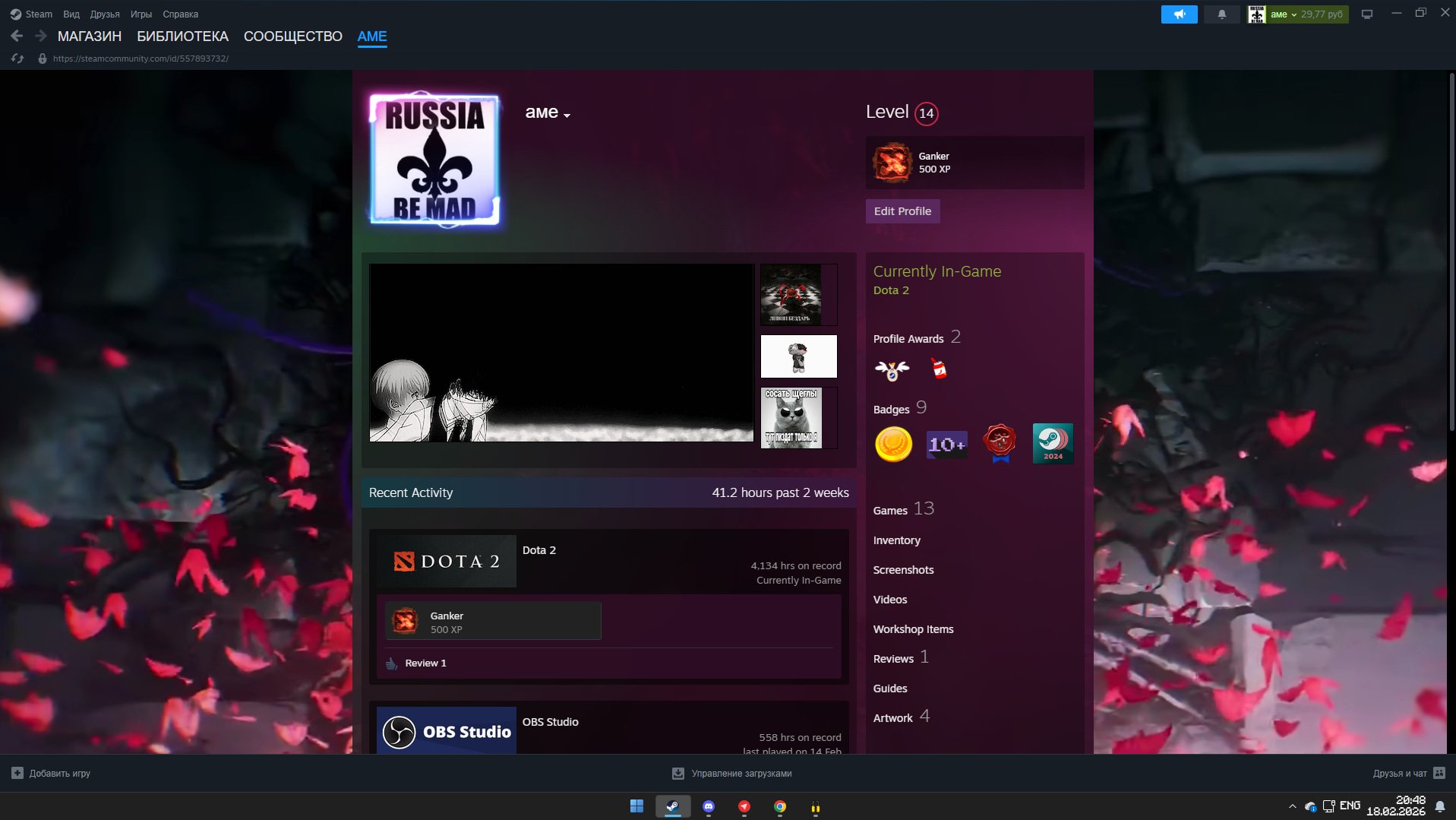Click the red jester profile award icon
Image resolution: width=1456 pixels, height=820 pixels.
click(940, 369)
